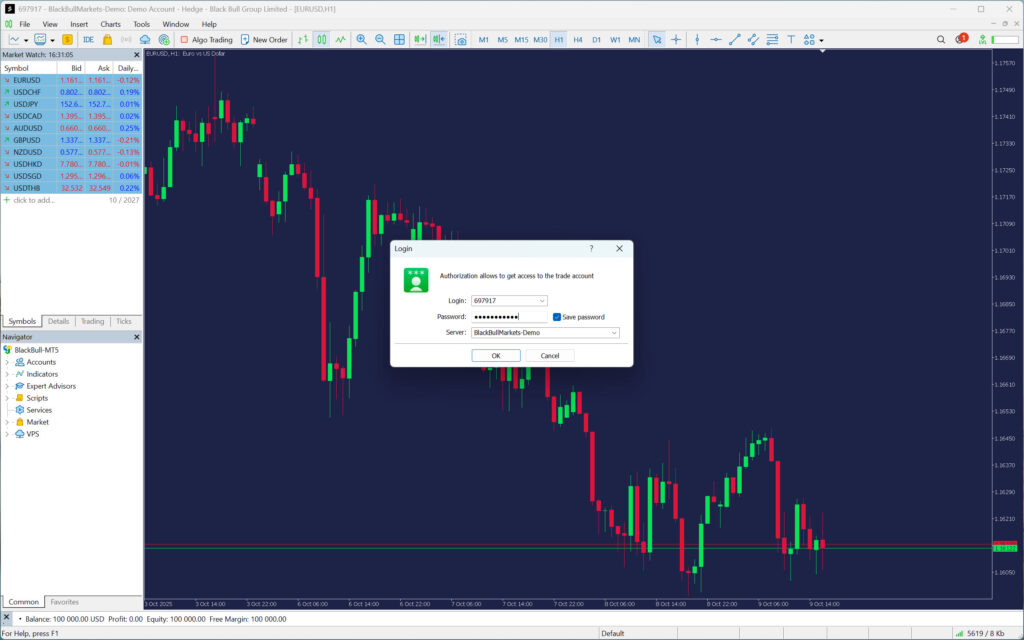Uncheck the Save password checkbox
Viewport: 1024px width, 640px height.
[x=557, y=317]
